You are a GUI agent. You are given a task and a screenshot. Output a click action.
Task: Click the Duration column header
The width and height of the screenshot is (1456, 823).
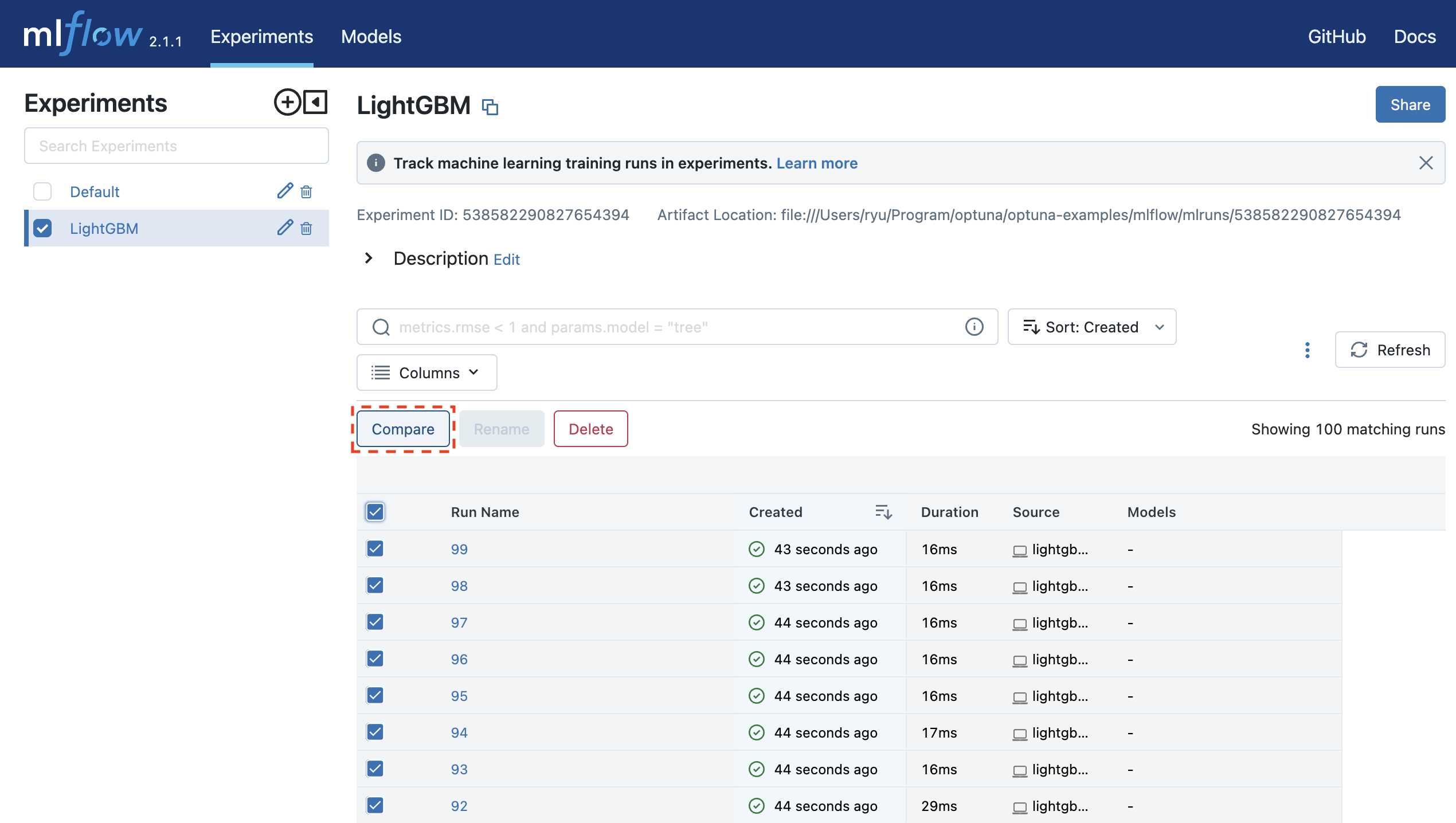[x=949, y=512]
